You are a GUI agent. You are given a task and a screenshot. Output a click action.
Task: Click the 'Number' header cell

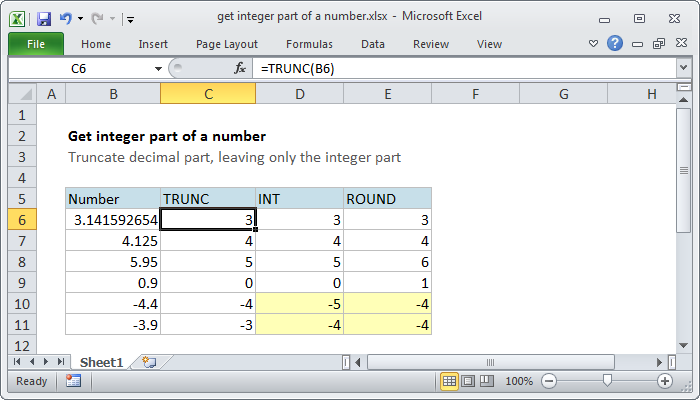(x=113, y=199)
